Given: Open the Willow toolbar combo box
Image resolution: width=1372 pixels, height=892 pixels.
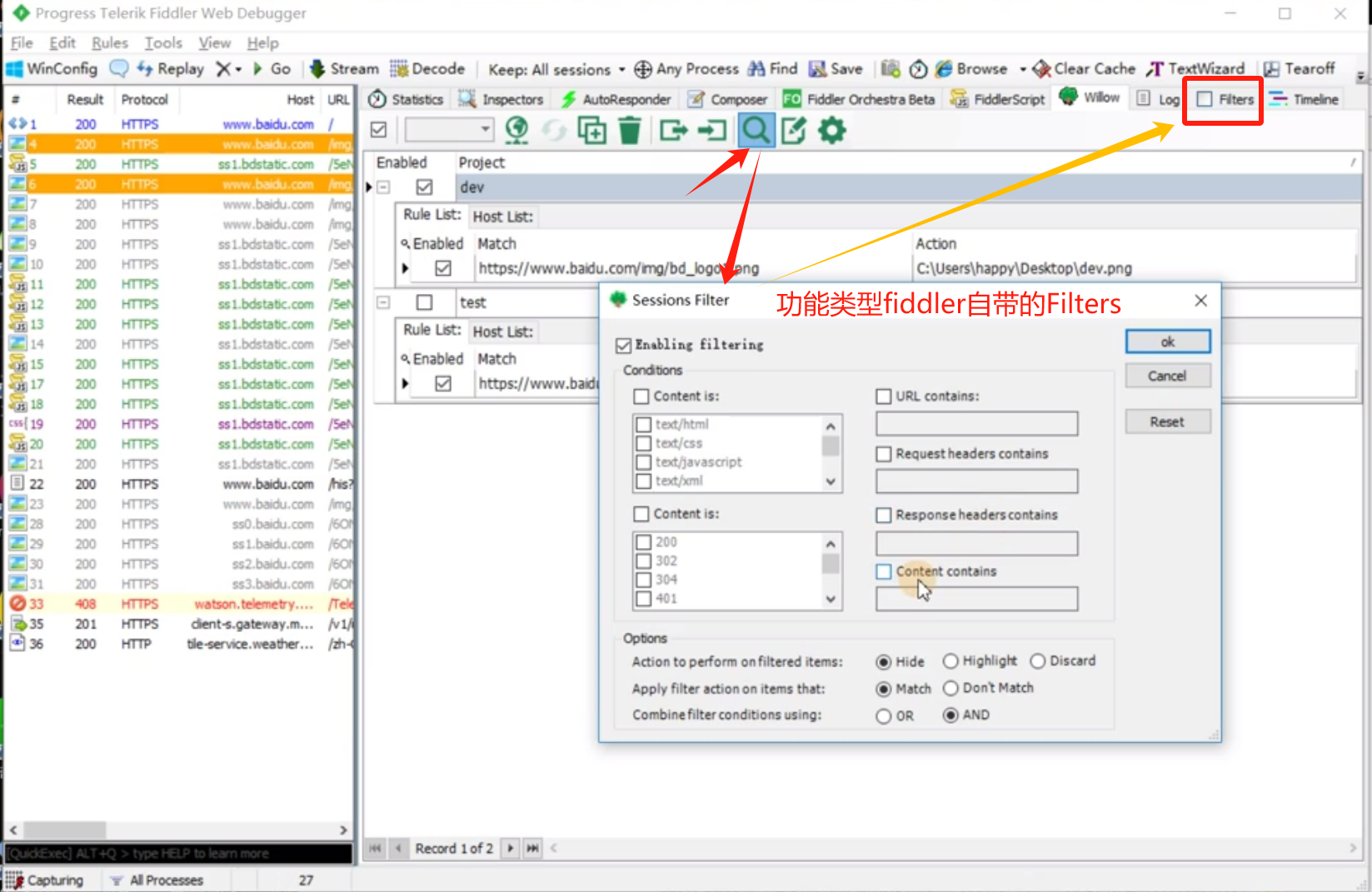Looking at the screenshot, I should coord(448,130).
